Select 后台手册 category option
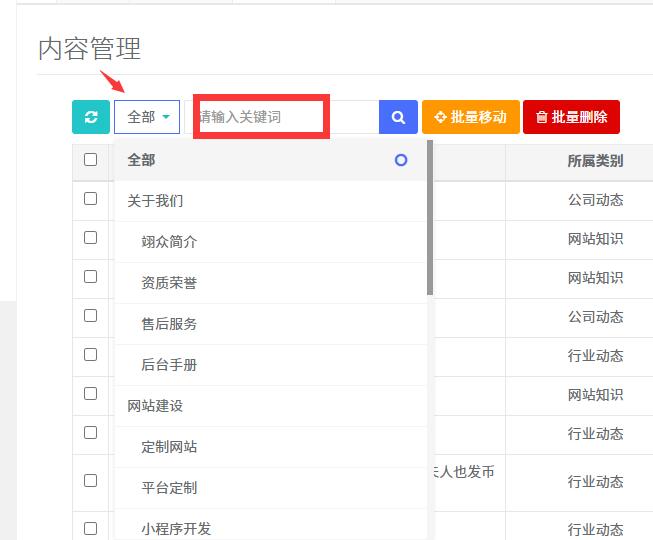The image size is (653, 540). pyautogui.click(x=169, y=365)
